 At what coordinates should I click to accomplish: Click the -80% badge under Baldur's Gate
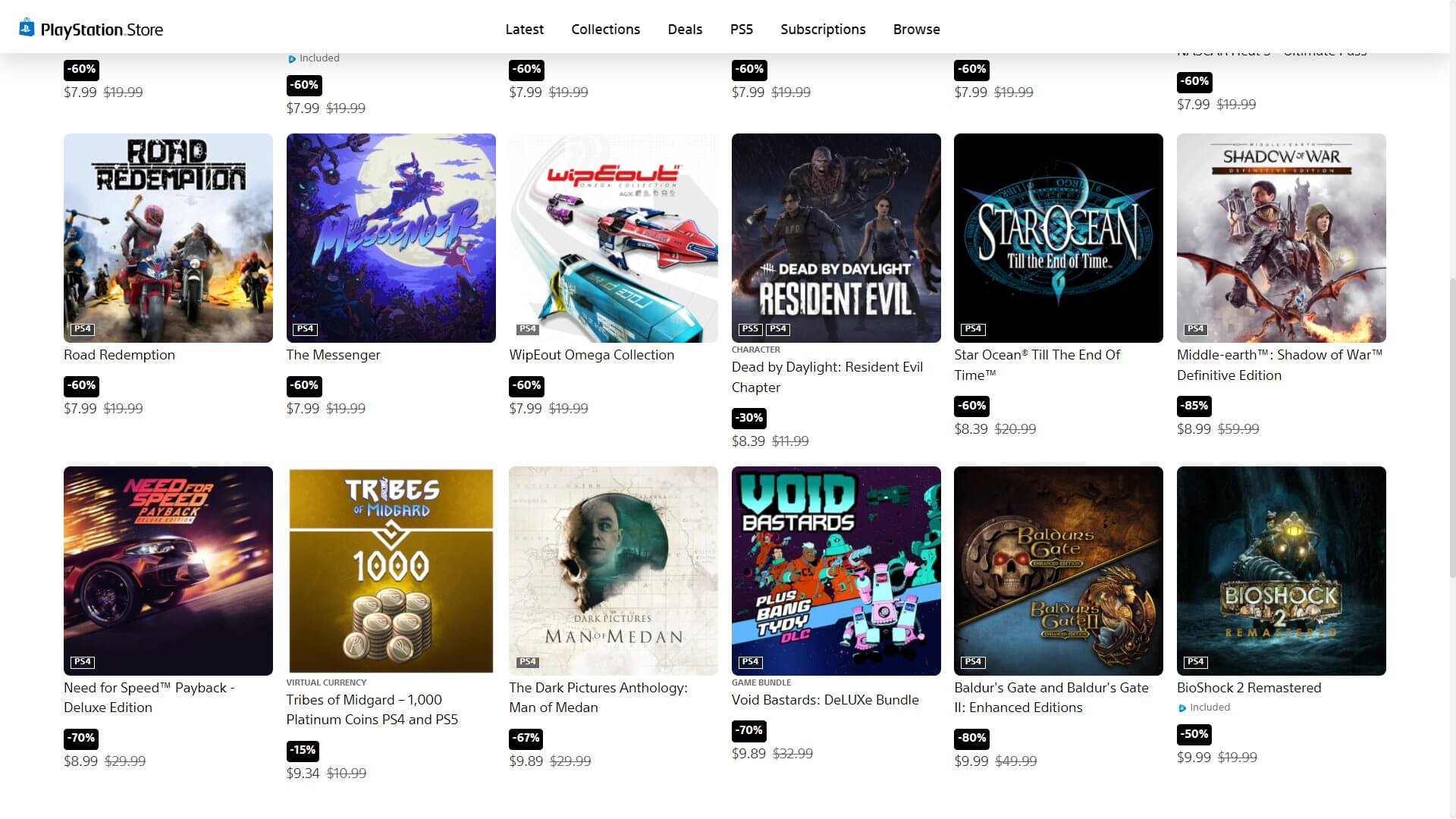[x=971, y=739]
